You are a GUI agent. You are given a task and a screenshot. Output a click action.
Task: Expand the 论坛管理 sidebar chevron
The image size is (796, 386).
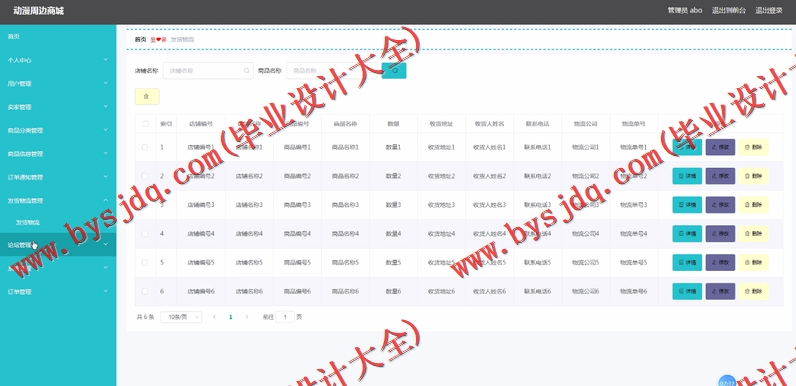[x=106, y=244]
